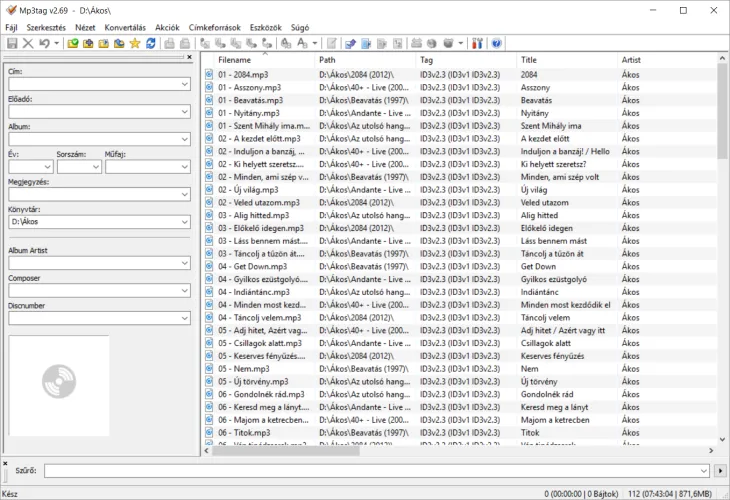Click the Remove tag X icon

[28, 44]
